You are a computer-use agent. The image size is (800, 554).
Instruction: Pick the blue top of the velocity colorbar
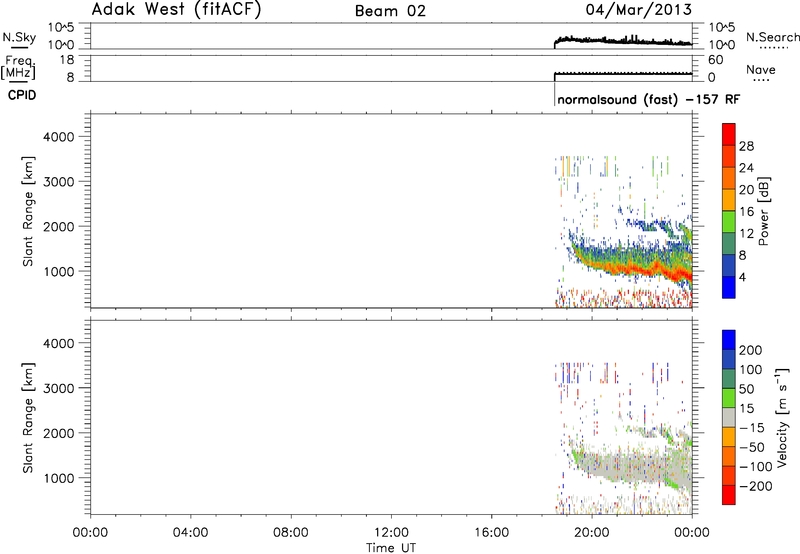coord(729,340)
